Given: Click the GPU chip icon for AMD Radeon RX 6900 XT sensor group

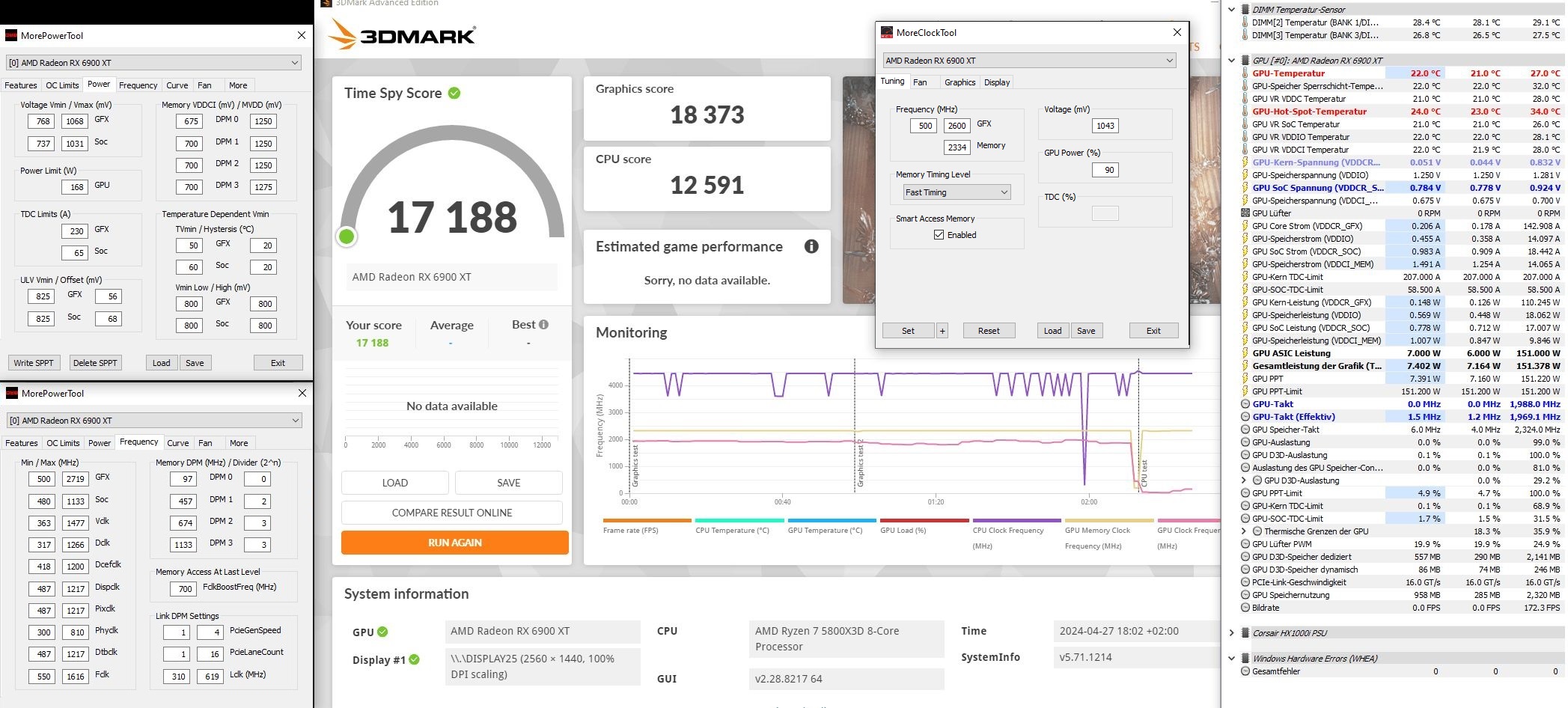Looking at the screenshot, I should [1245, 61].
